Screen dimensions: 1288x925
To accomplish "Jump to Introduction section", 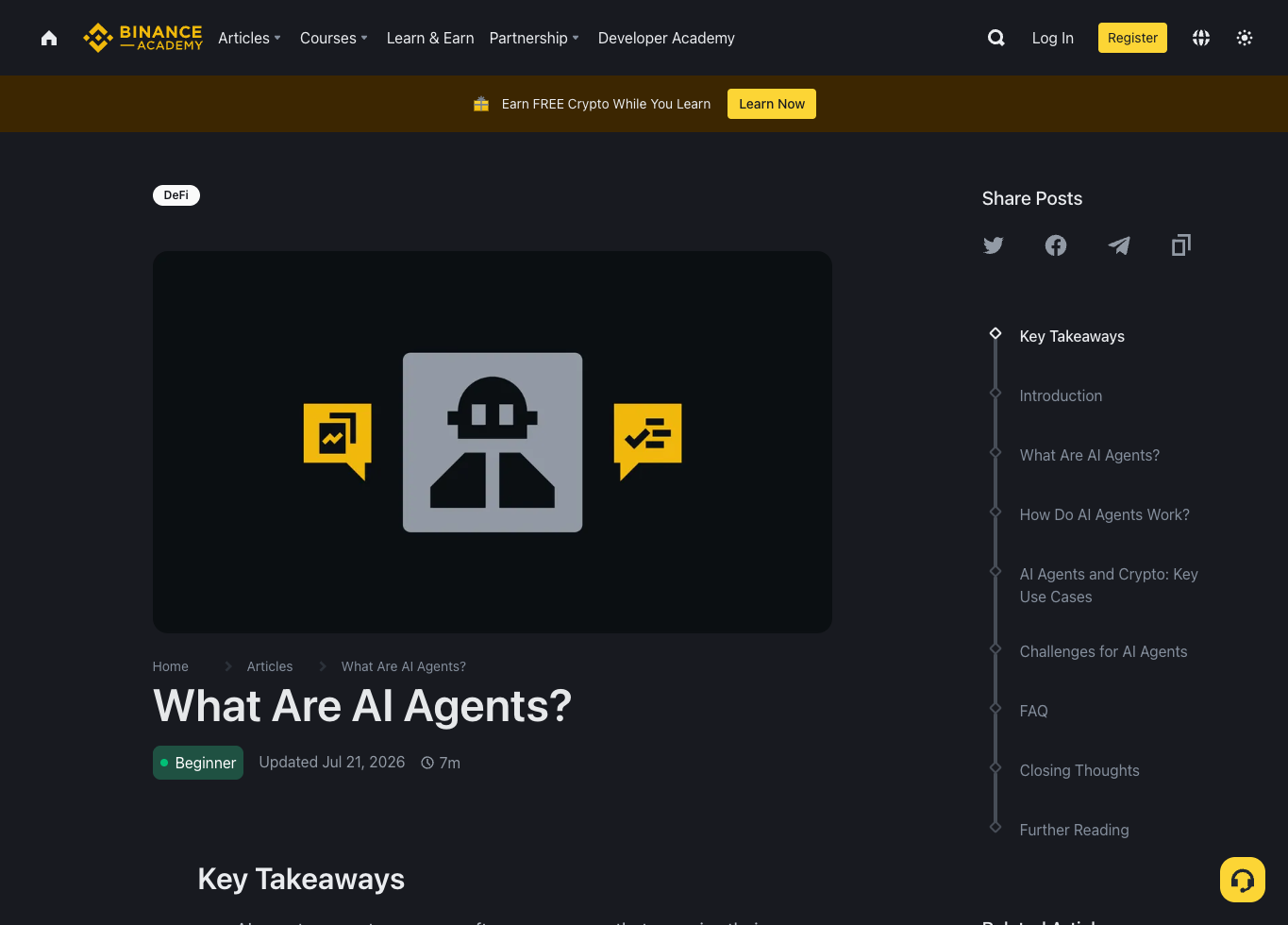I will pos(1061,395).
